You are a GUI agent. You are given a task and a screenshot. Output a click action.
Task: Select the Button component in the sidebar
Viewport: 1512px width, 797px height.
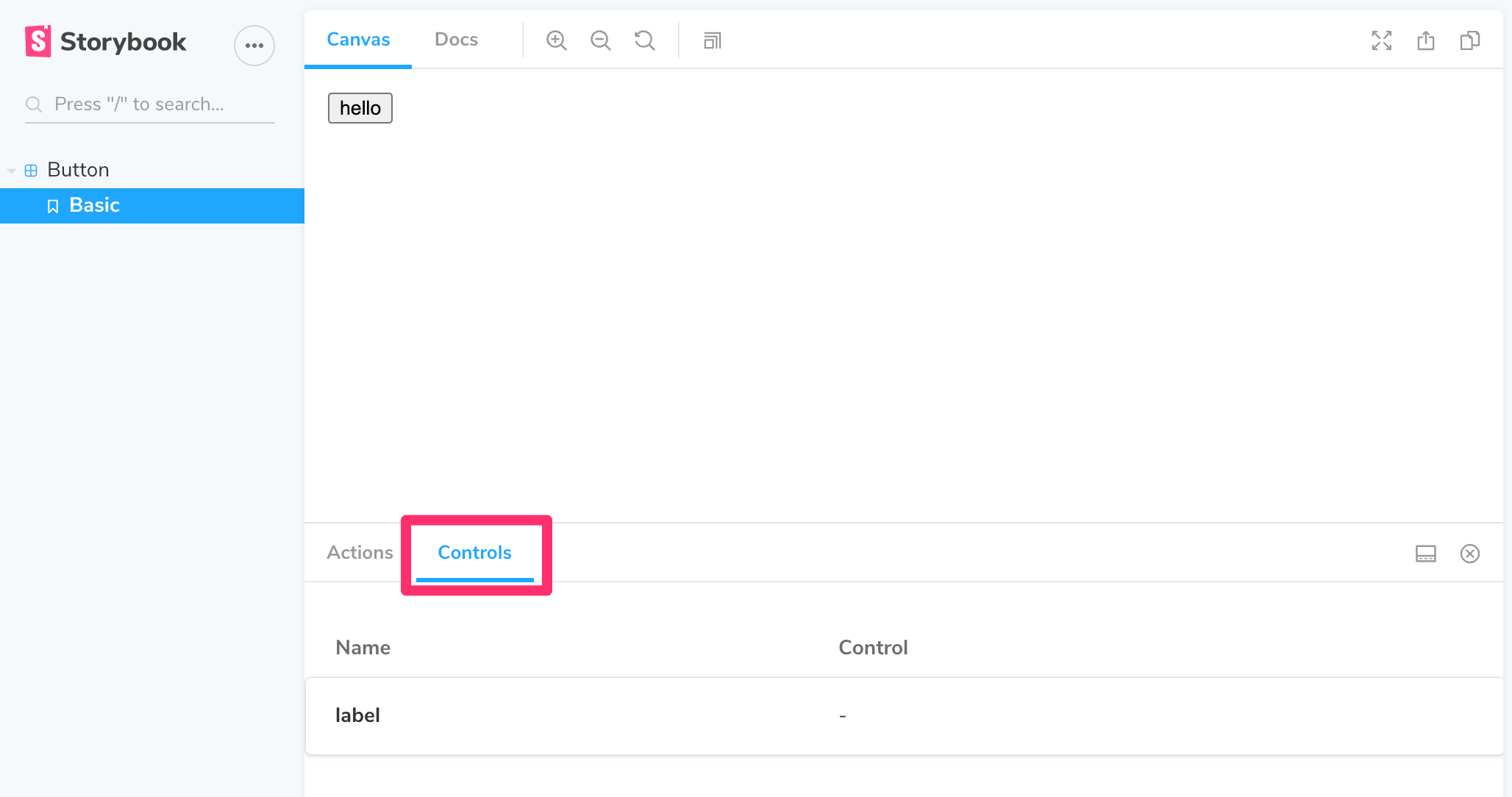pos(78,170)
